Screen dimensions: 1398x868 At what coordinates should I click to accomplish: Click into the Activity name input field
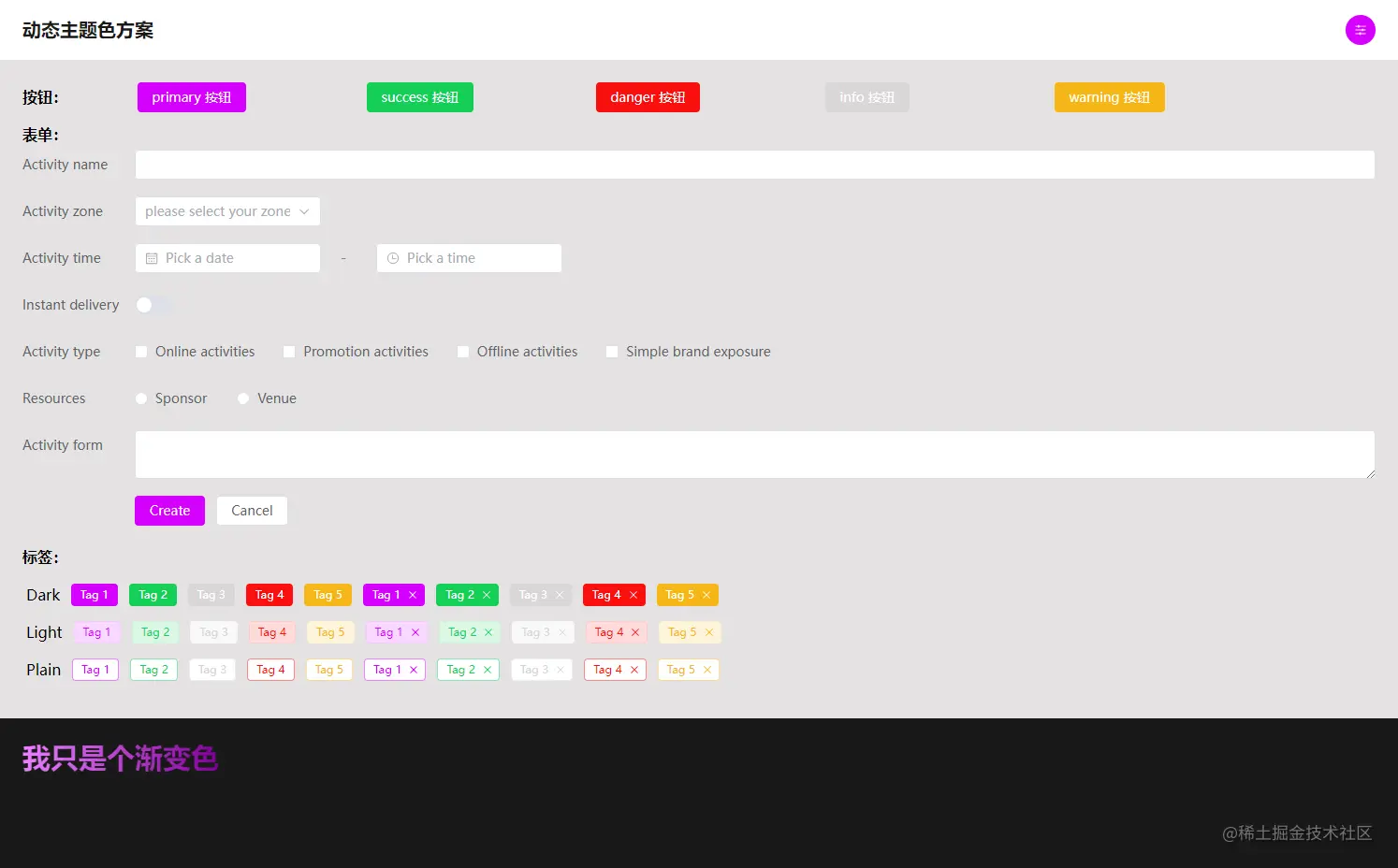pyautogui.click(x=754, y=165)
